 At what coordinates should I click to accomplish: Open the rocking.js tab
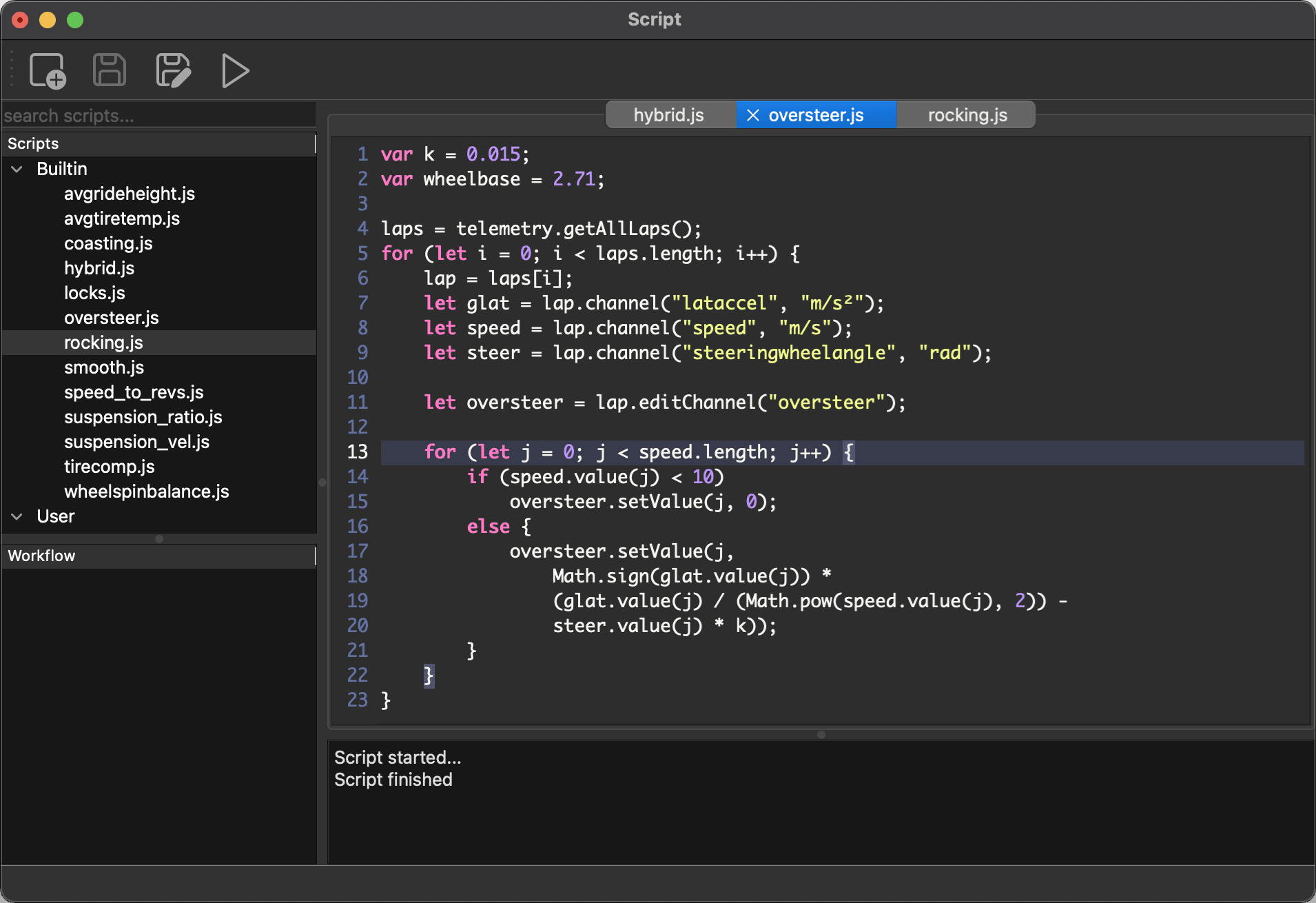click(x=966, y=114)
